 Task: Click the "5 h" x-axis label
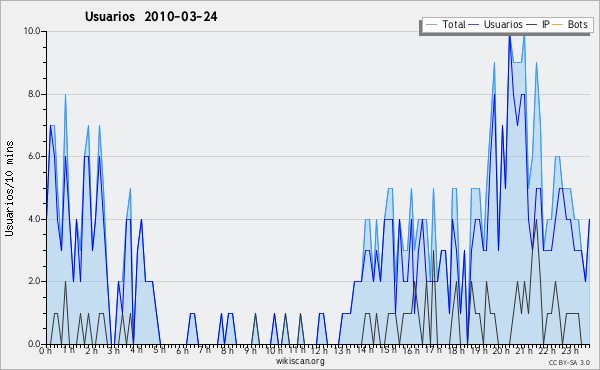tap(160, 350)
